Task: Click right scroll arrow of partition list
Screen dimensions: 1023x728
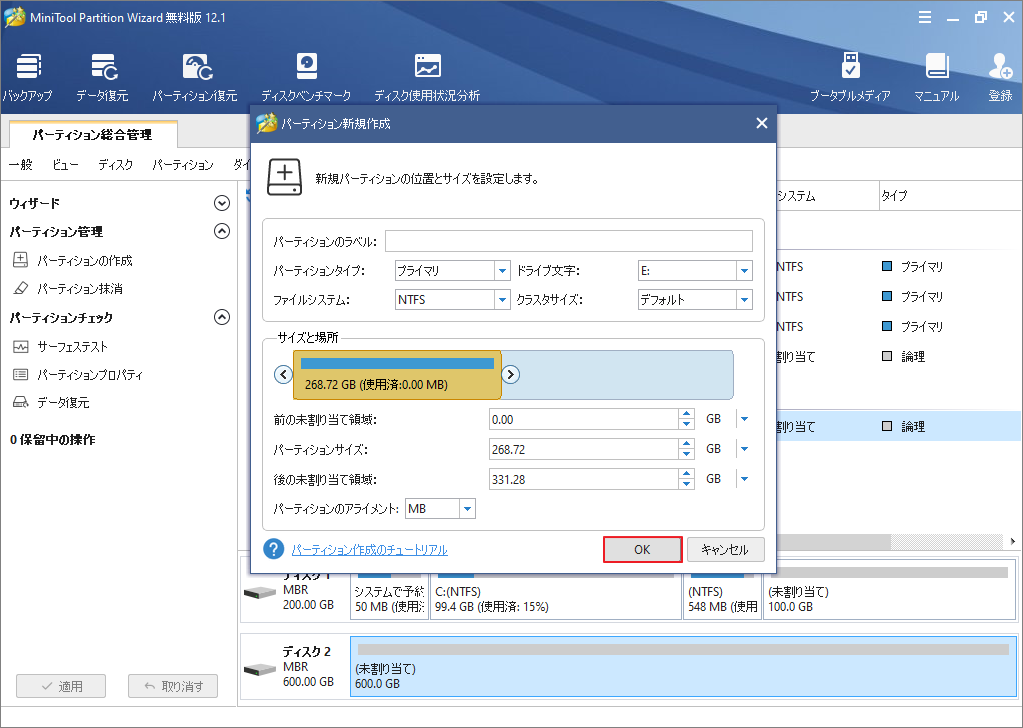Action: tap(1013, 541)
